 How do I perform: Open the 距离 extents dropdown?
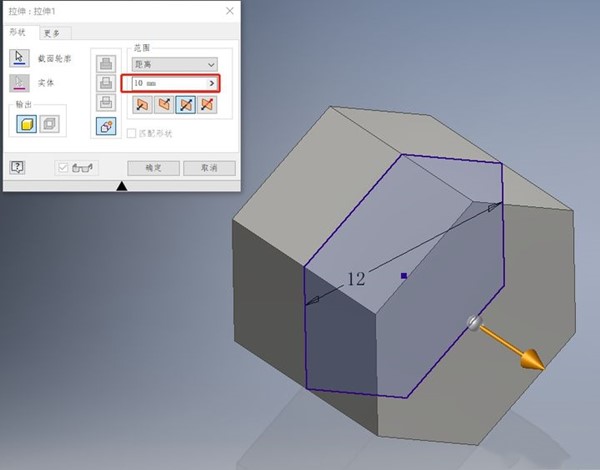pyautogui.click(x=174, y=64)
